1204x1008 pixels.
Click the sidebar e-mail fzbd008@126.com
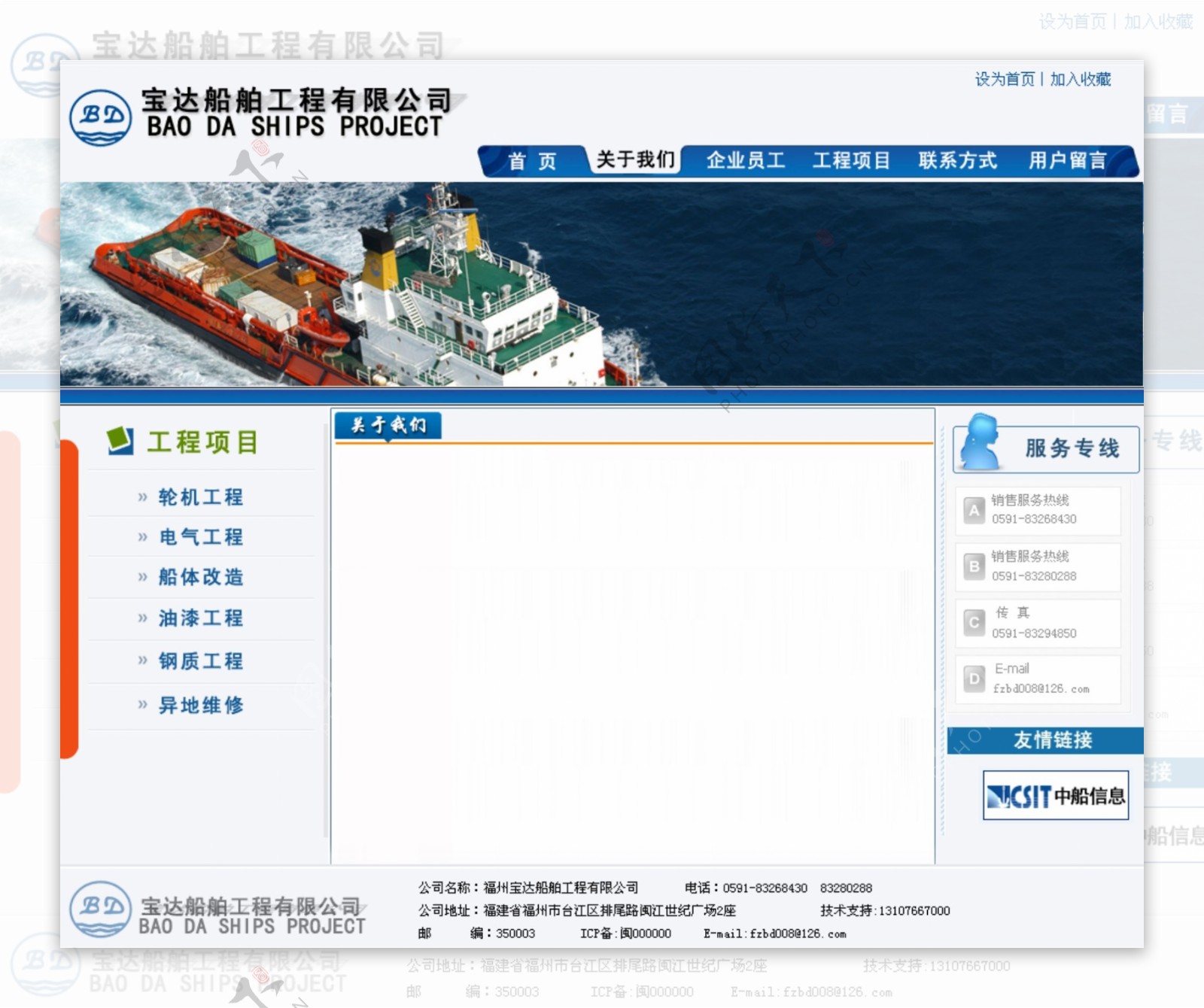click(x=1041, y=688)
